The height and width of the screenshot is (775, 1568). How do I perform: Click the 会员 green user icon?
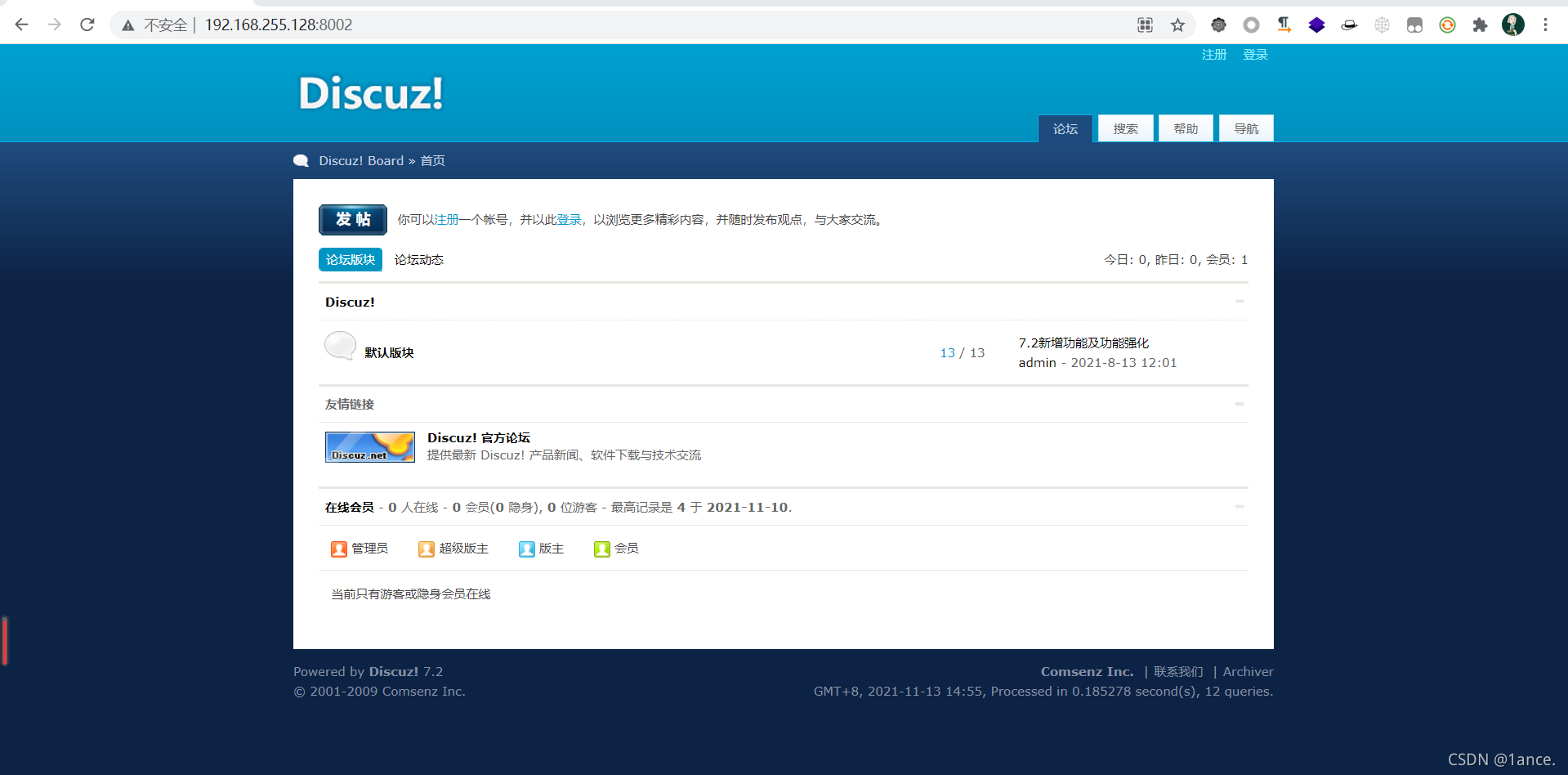point(601,549)
